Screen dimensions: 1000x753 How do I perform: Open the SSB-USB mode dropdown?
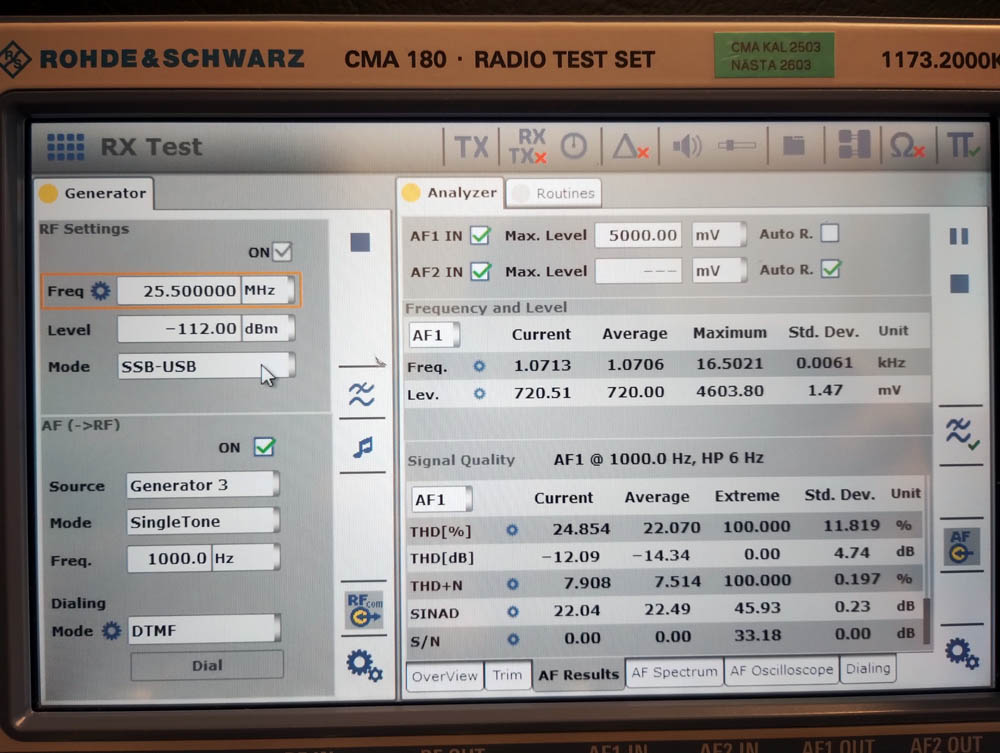(206, 366)
